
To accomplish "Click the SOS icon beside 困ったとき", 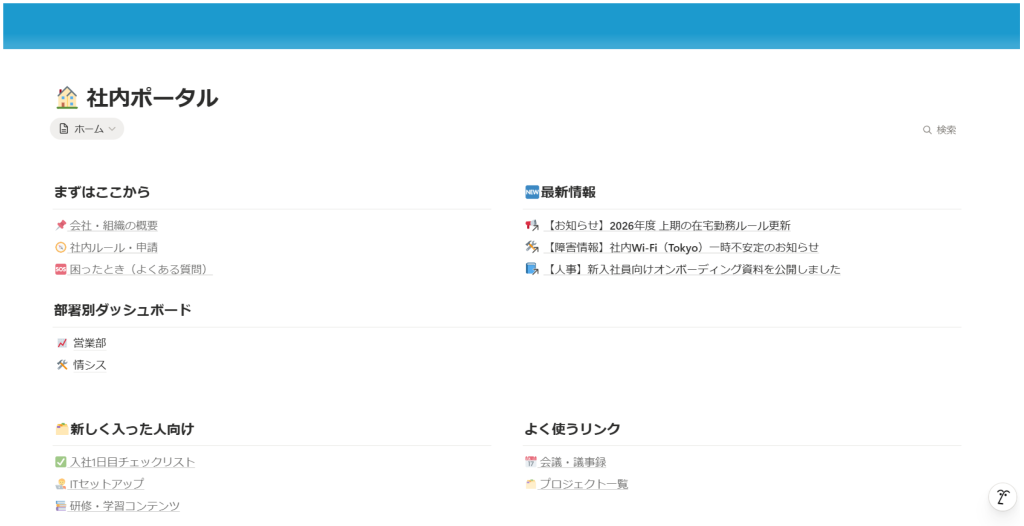I will (x=61, y=270).
